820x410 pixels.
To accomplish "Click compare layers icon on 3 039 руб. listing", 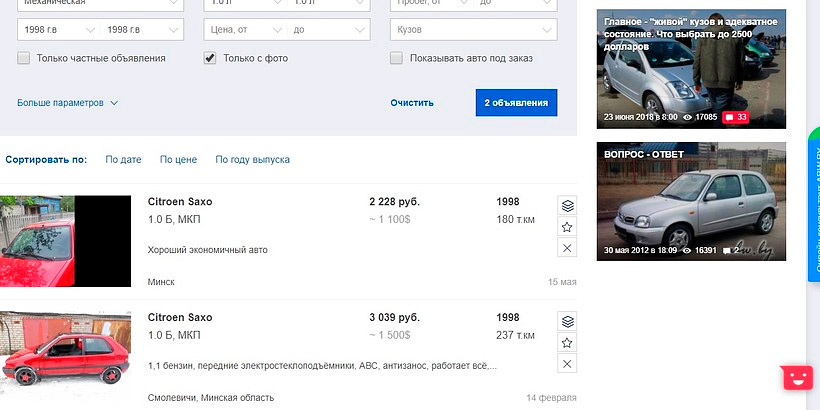I will tap(567, 321).
